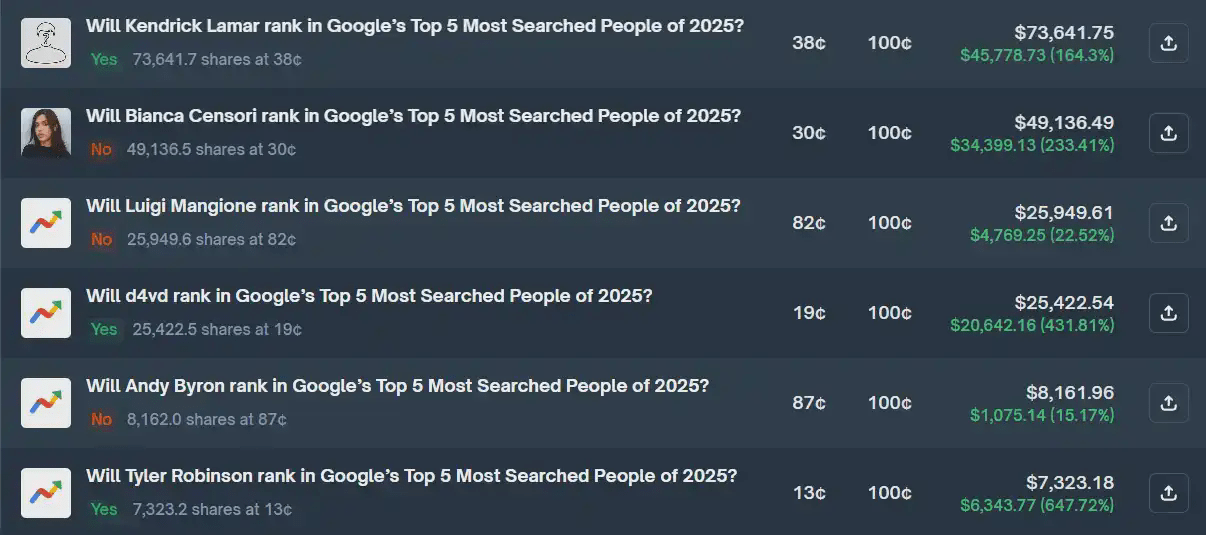Click Google Trends icon beside Andy Byron
Viewport: 1206px width, 535px height.
pos(46,403)
